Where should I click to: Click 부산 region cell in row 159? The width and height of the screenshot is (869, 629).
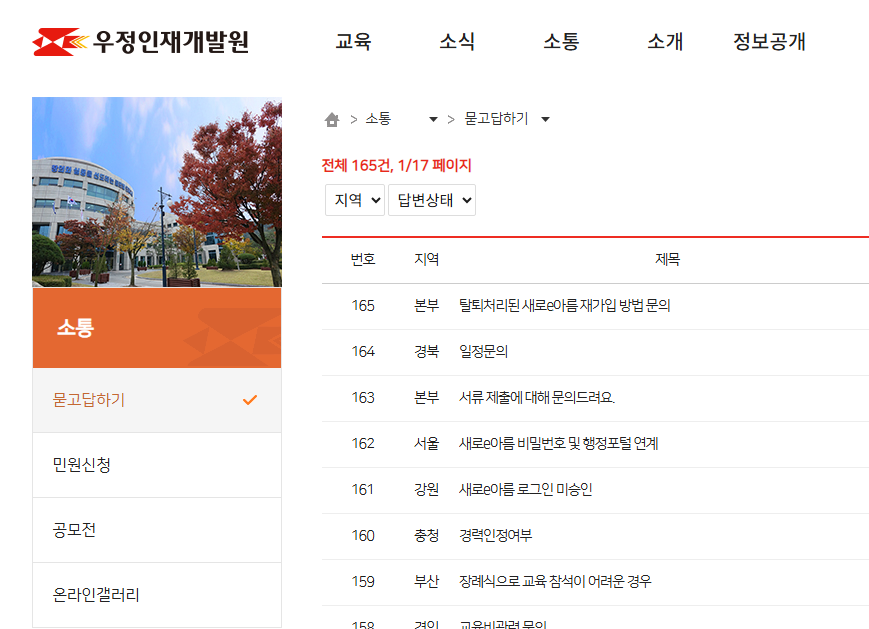click(427, 581)
